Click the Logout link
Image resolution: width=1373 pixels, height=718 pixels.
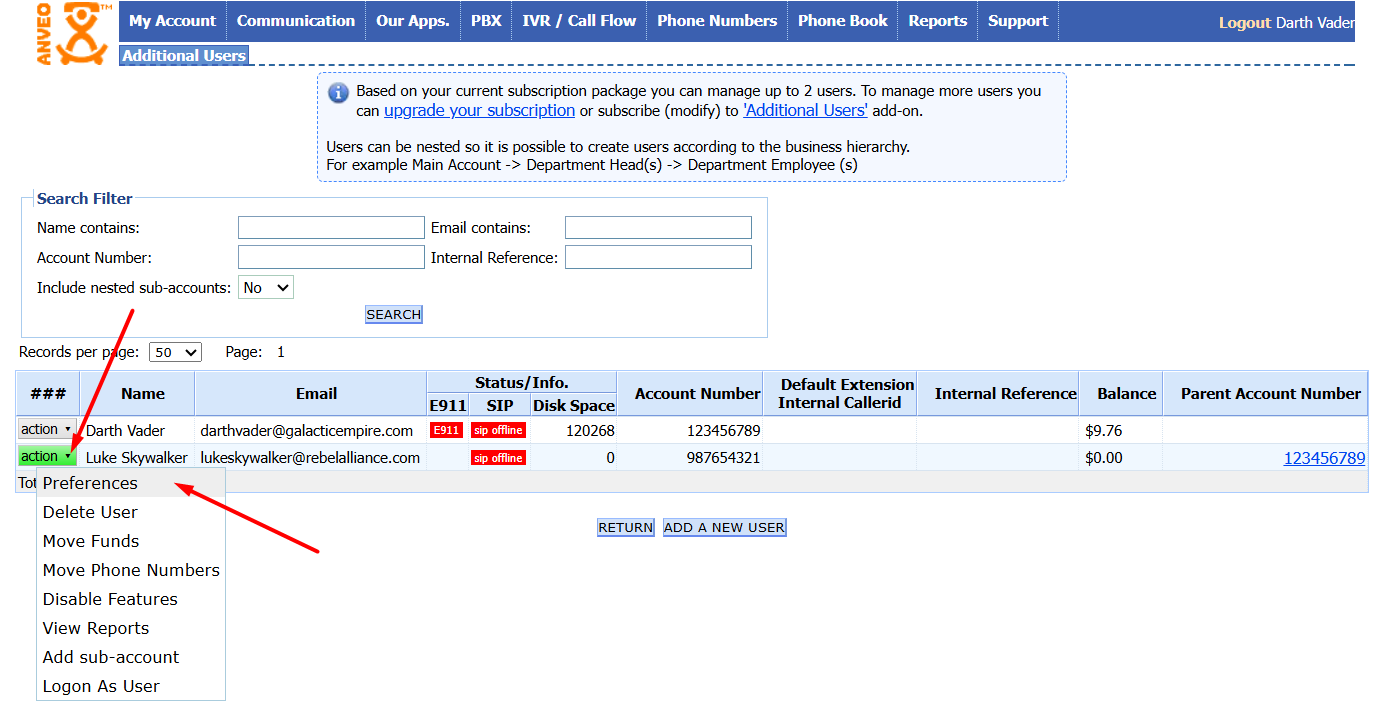click(1245, 22)
